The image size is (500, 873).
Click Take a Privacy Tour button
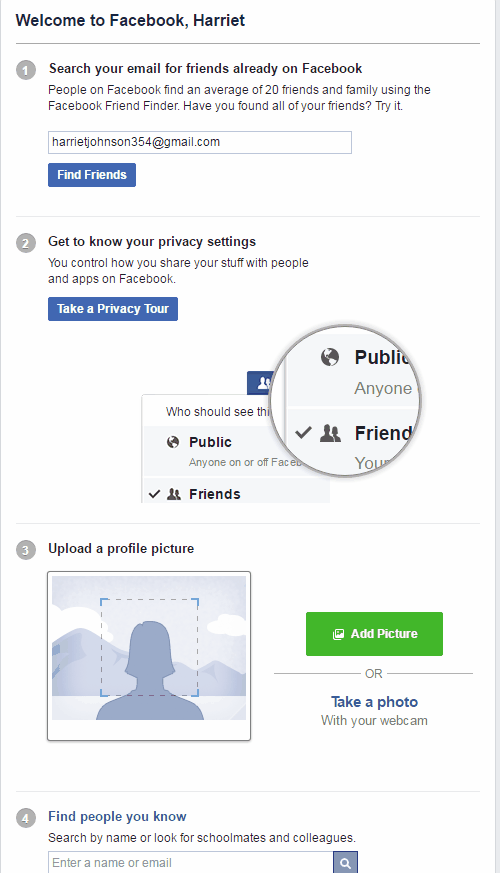[x=113, y=309]
